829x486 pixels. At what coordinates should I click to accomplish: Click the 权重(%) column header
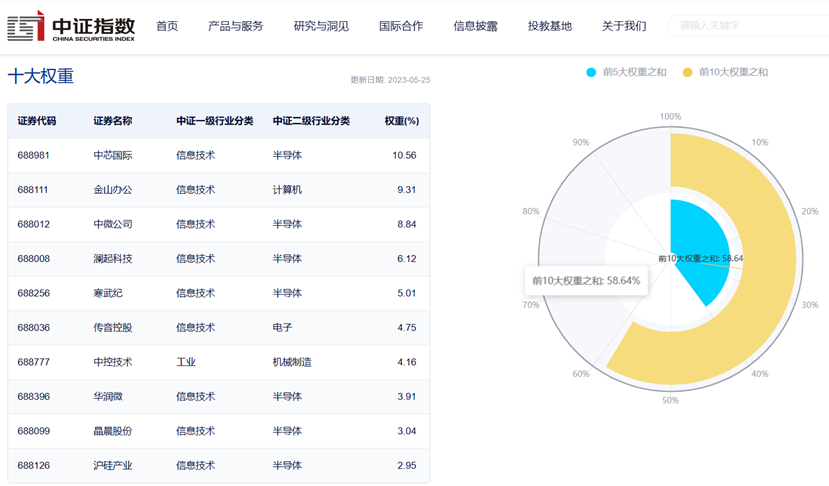click(x=401, y=121)
